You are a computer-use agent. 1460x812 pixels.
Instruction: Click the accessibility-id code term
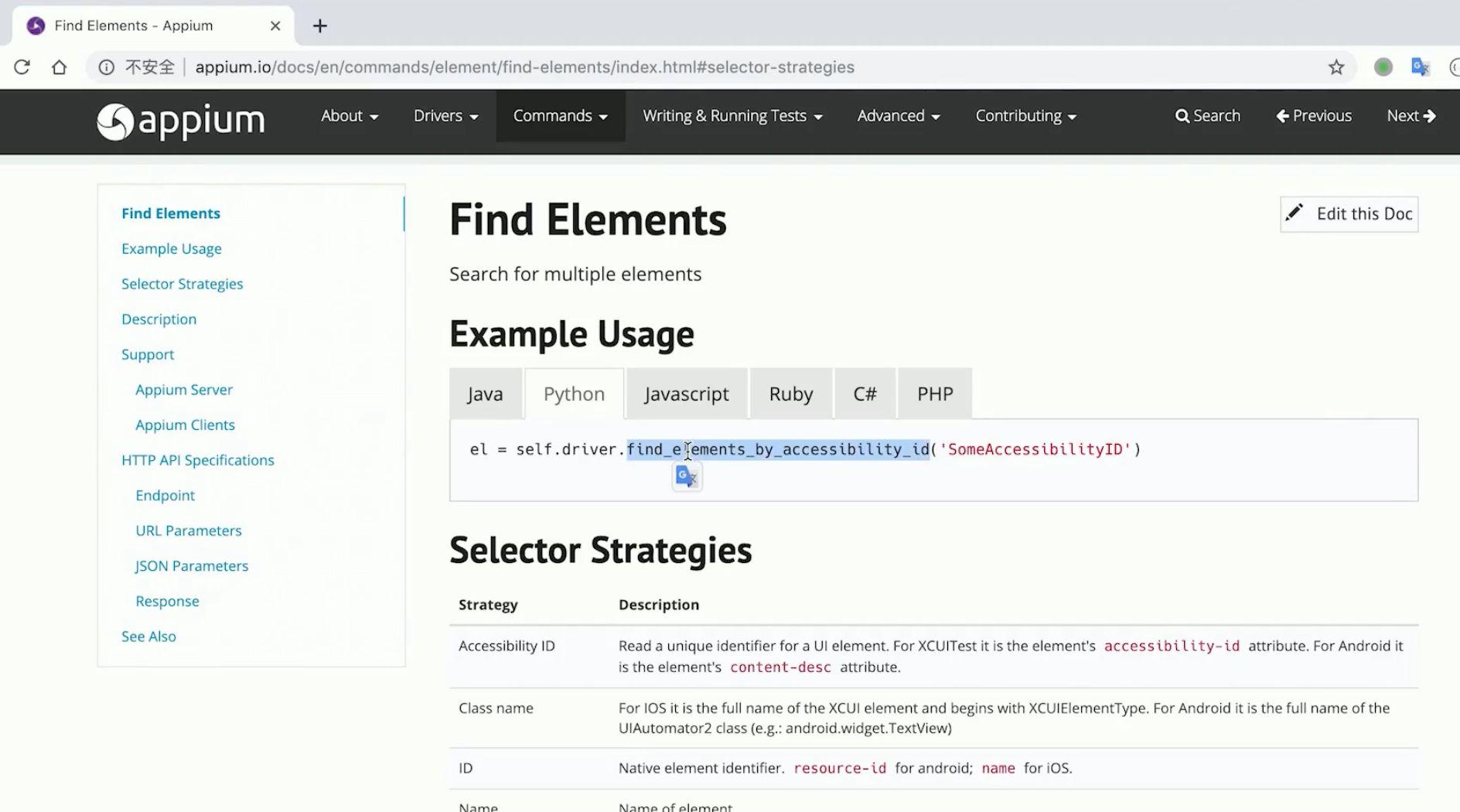[x=1172, y=646]
